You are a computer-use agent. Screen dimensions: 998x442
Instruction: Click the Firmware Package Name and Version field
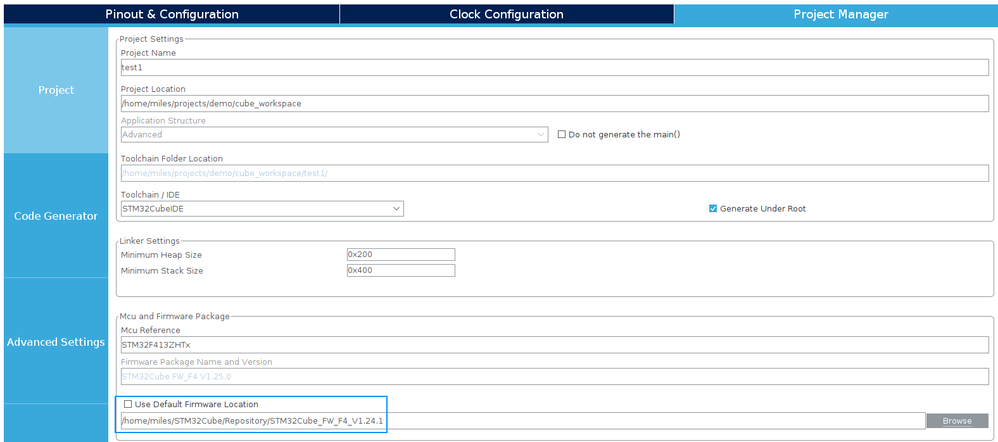(x=554, y=376)
